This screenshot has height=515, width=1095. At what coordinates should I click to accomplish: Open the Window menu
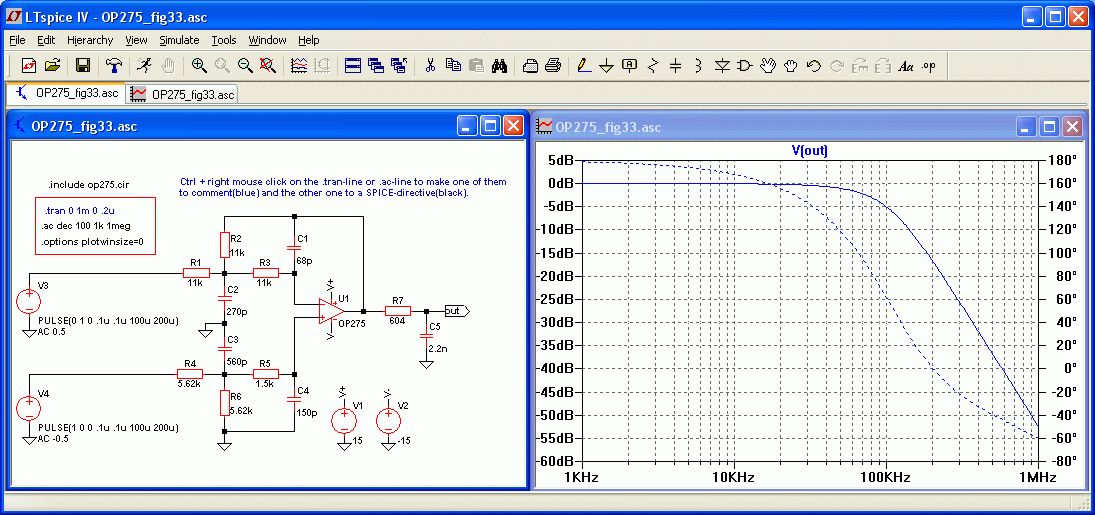[267, 40]
